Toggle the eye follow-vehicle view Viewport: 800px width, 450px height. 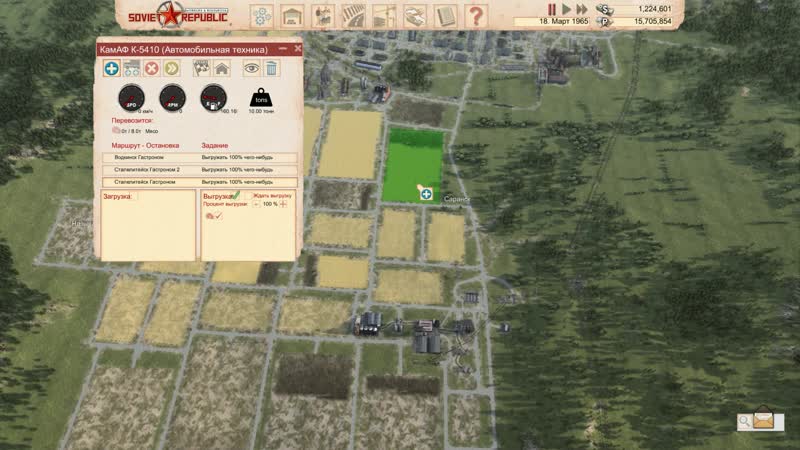click(251, 68)
